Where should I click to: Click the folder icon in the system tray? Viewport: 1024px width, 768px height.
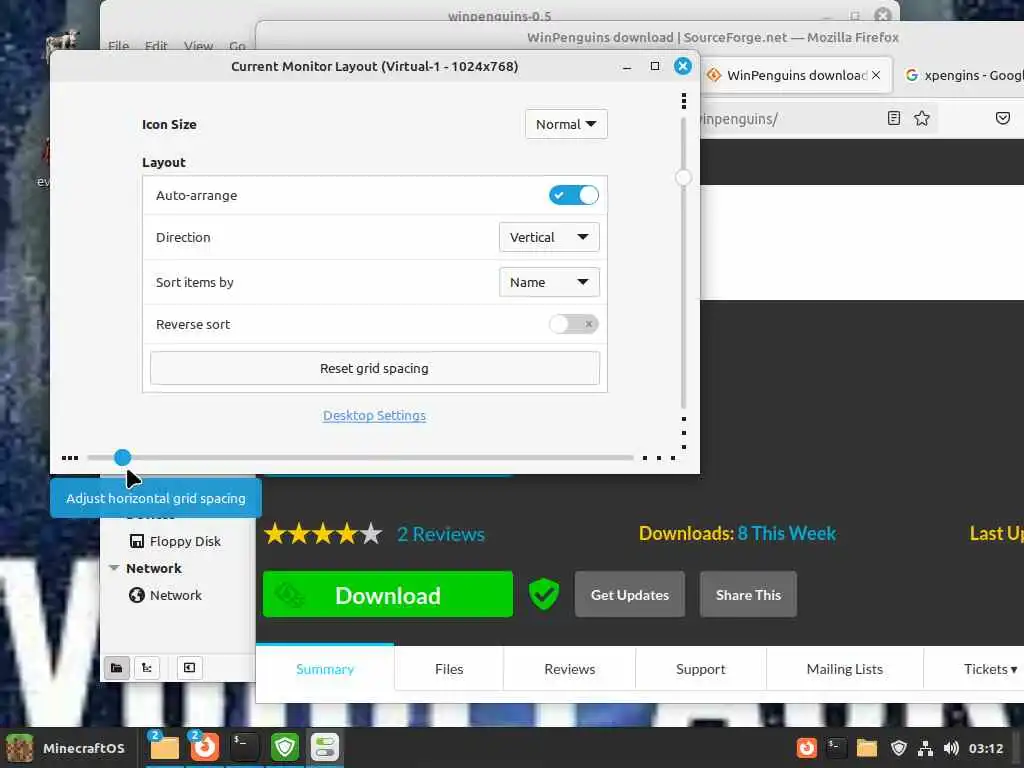(867, 748)
